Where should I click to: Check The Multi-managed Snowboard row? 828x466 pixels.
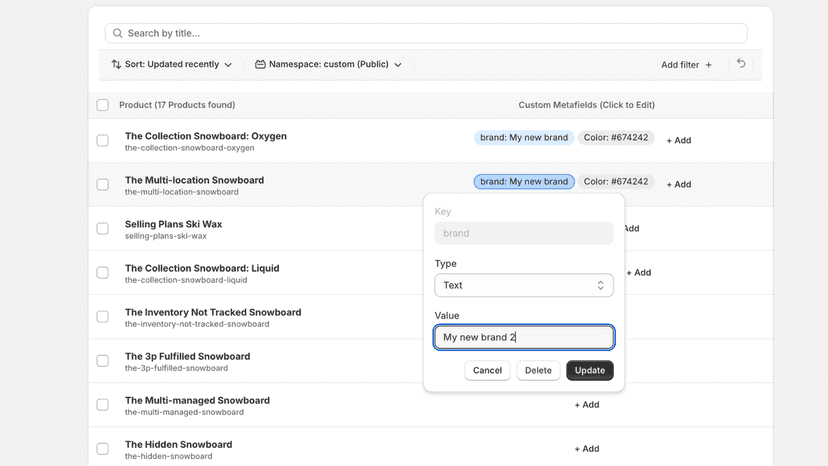tap(103, 405)
